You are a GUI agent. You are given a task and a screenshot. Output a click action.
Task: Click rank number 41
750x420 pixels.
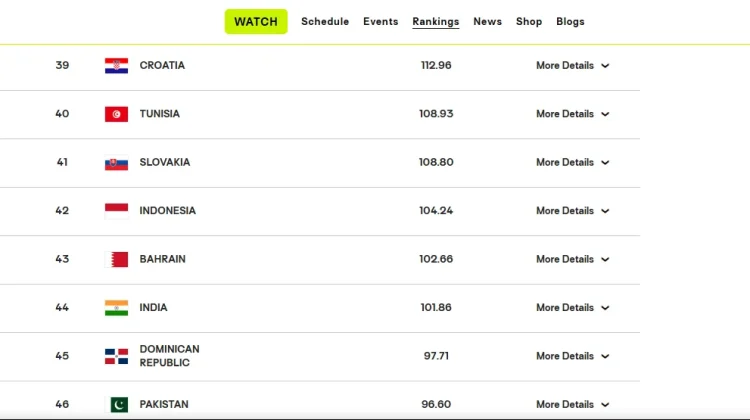coord(62,162)
